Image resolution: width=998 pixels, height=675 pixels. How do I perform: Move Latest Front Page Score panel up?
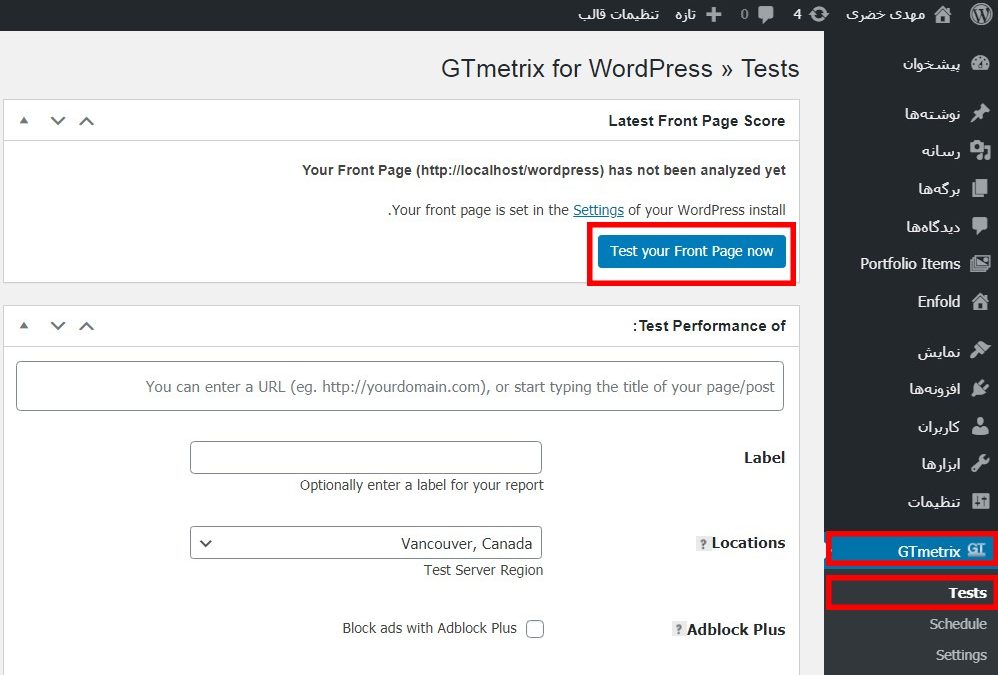coord(87,120)
